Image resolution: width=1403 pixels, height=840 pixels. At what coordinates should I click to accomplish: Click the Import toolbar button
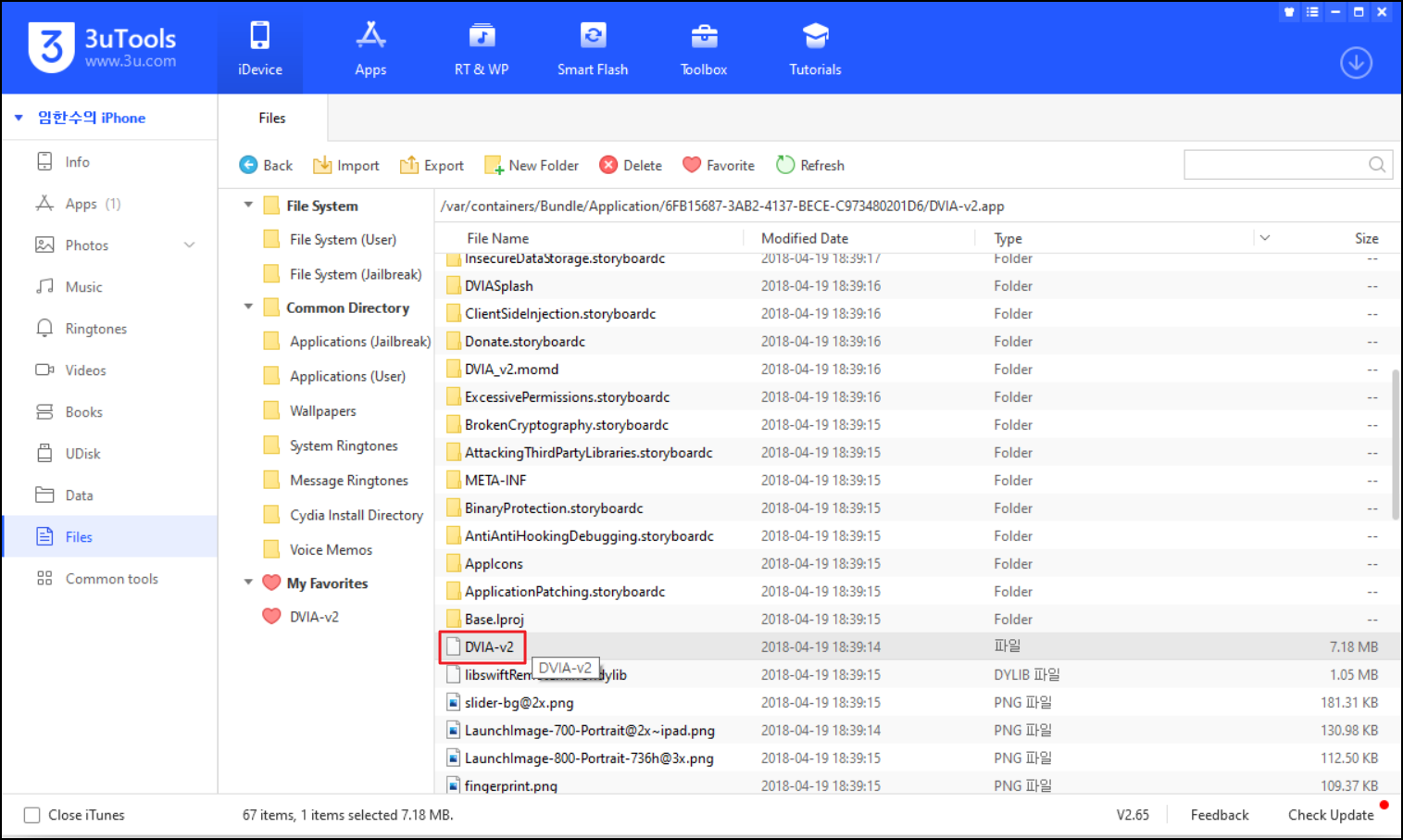point(346,165)
